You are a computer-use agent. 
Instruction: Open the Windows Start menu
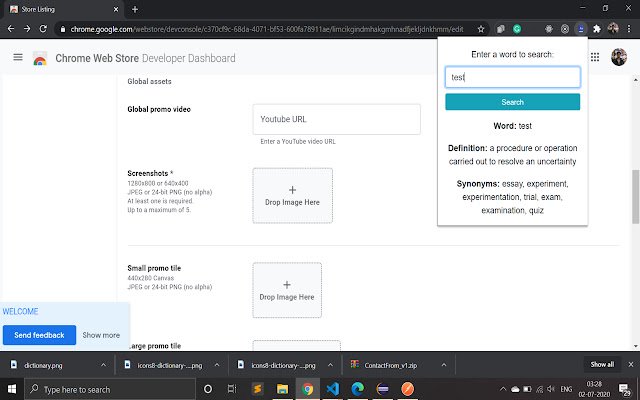tap(11, 389)
